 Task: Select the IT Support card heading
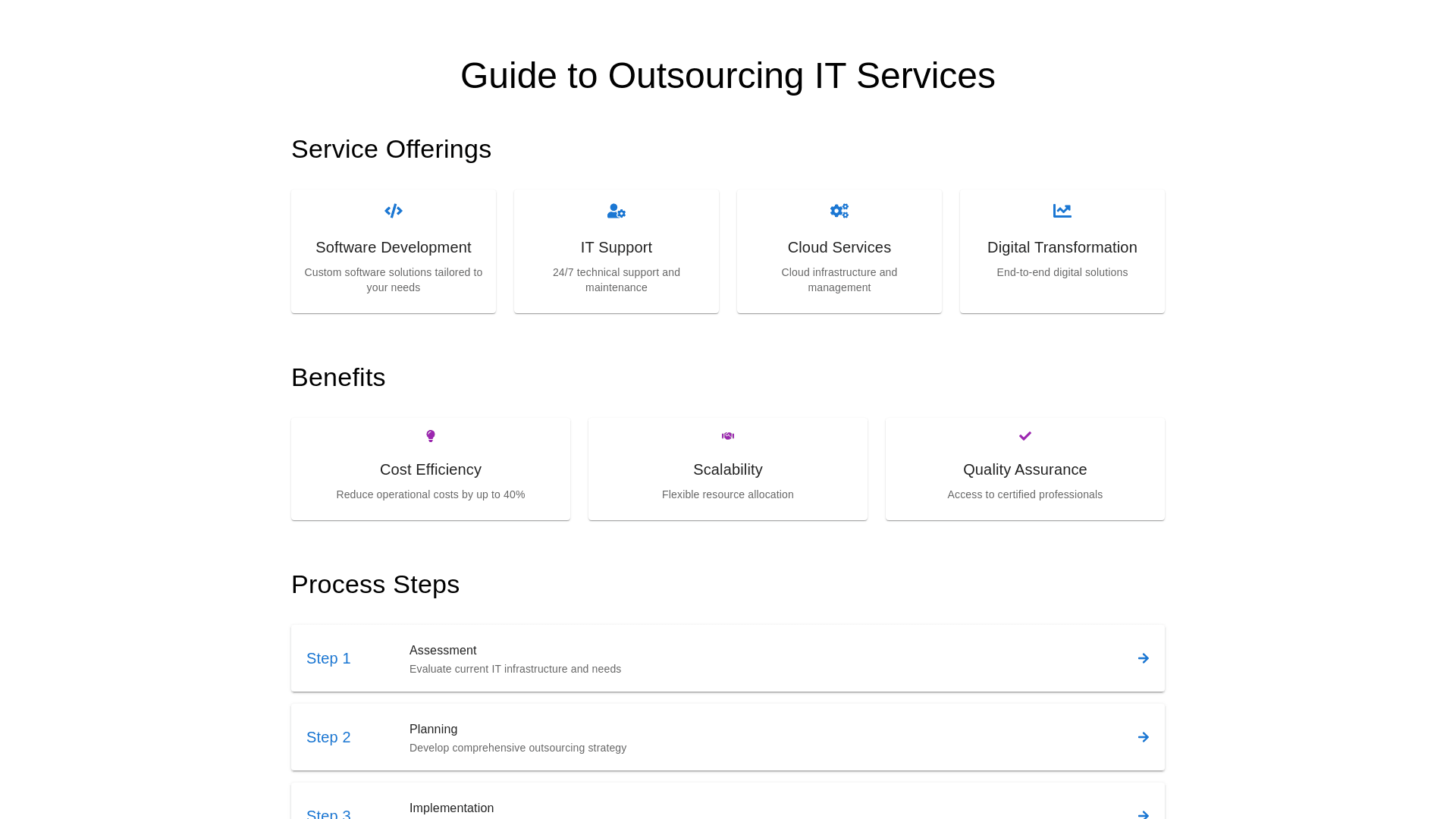616,247
